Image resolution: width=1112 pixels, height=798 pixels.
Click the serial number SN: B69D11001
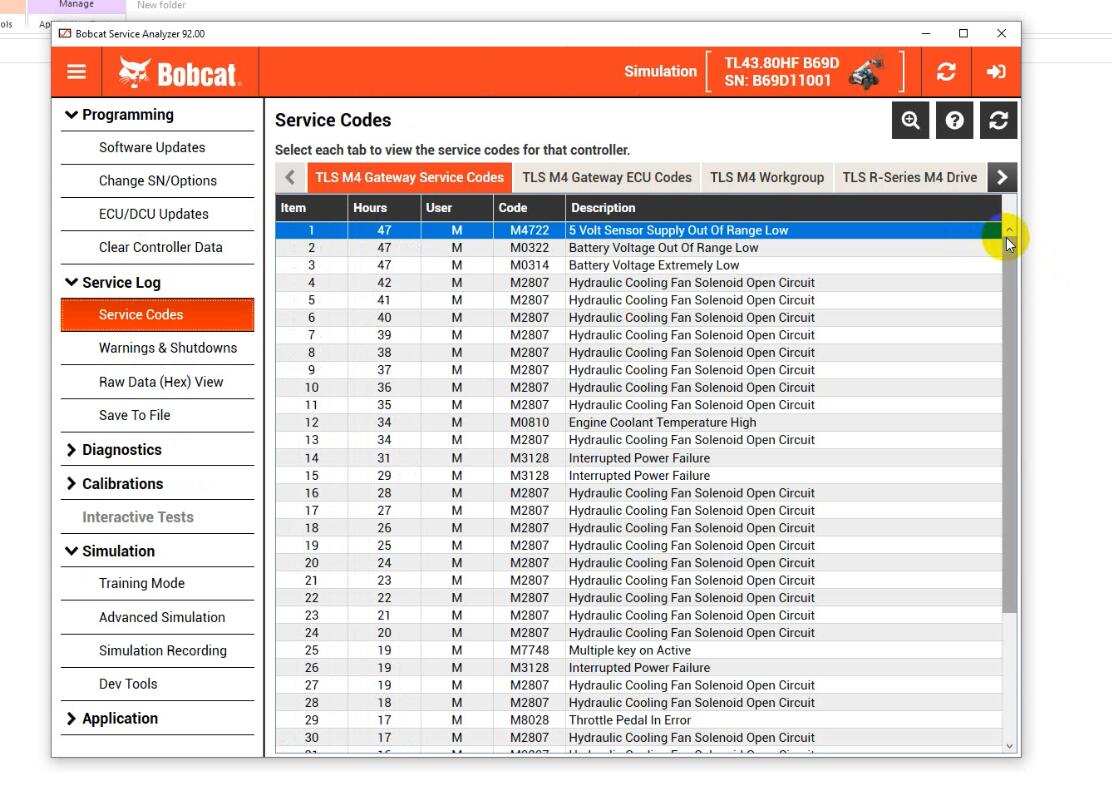[x=777, y=80]
